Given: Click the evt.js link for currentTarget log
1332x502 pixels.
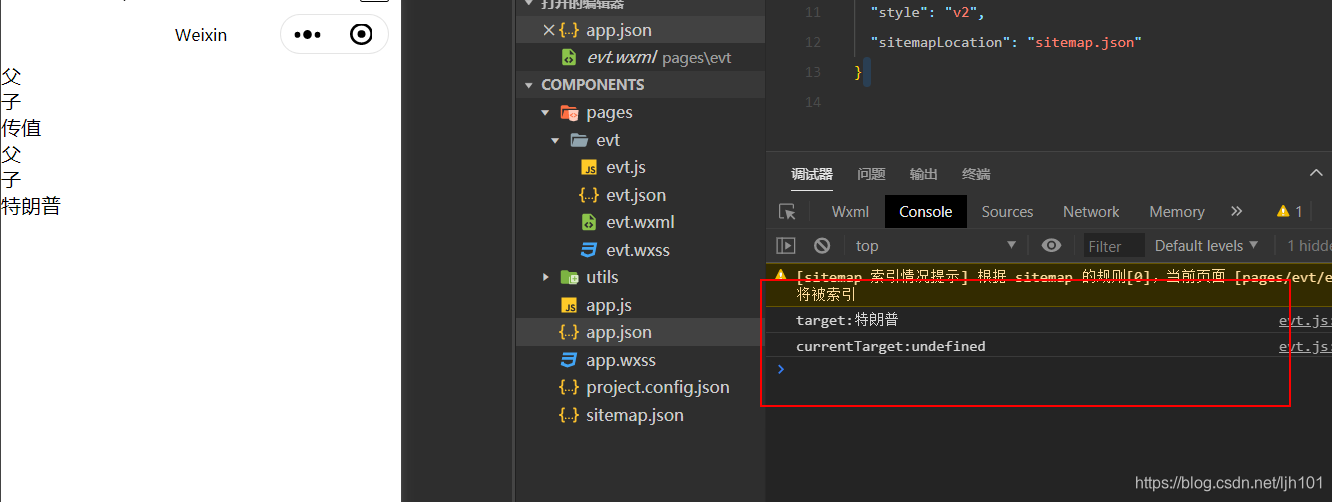Looking at the screenshot, I should click(1305, 347).
